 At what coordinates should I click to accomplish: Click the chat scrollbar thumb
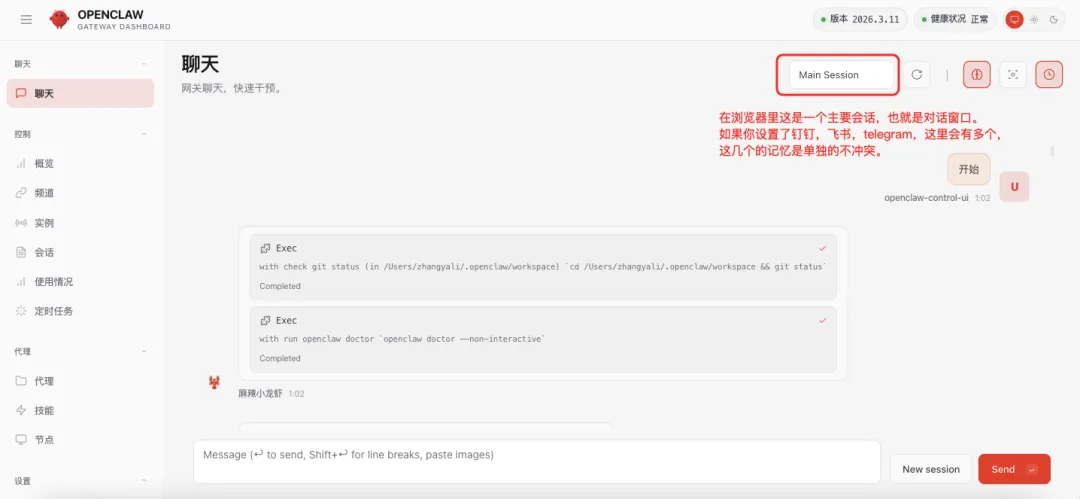tap(1052, 151)
